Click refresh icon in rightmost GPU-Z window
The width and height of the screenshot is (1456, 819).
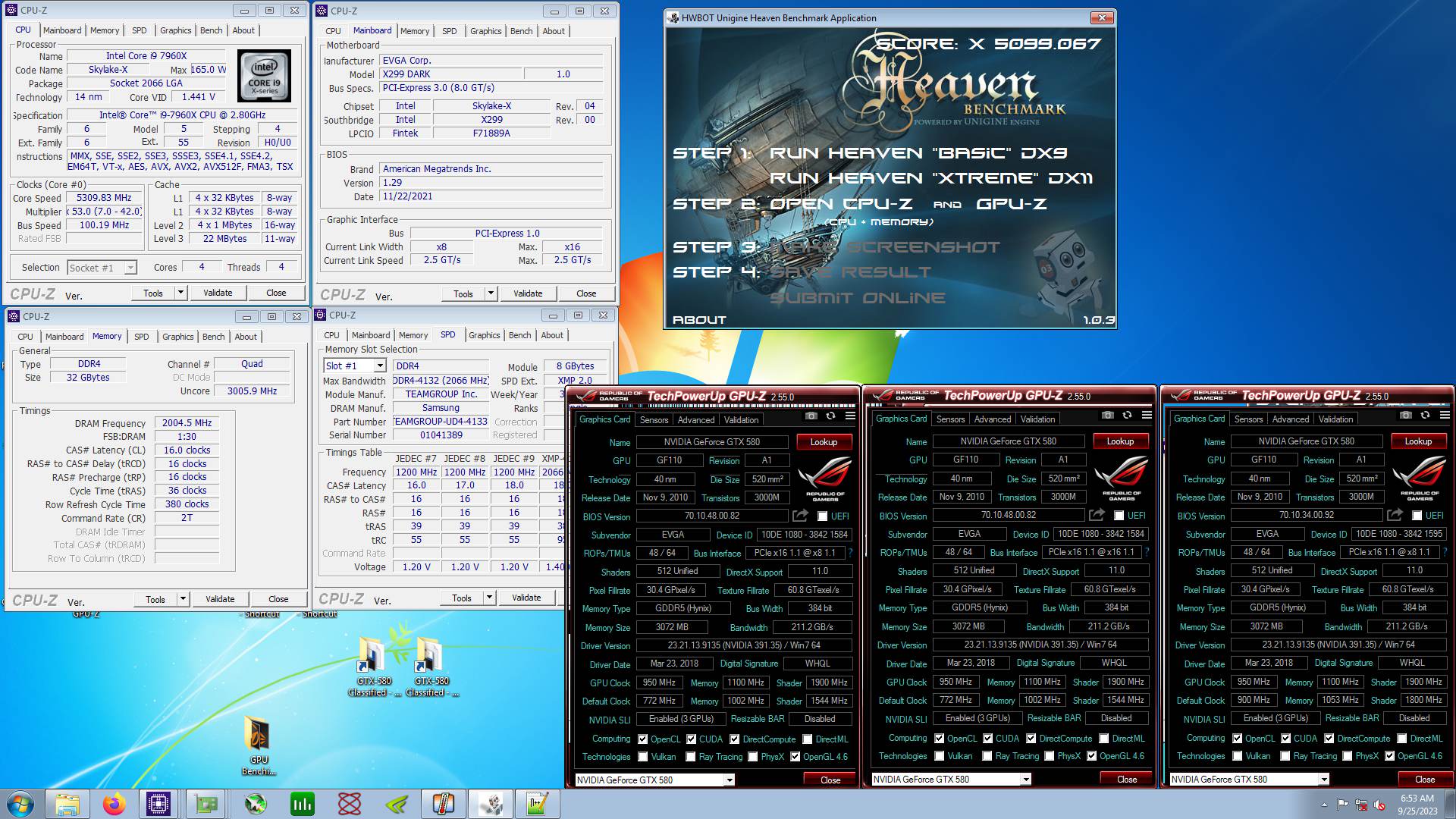click(x=1425, y=415)
